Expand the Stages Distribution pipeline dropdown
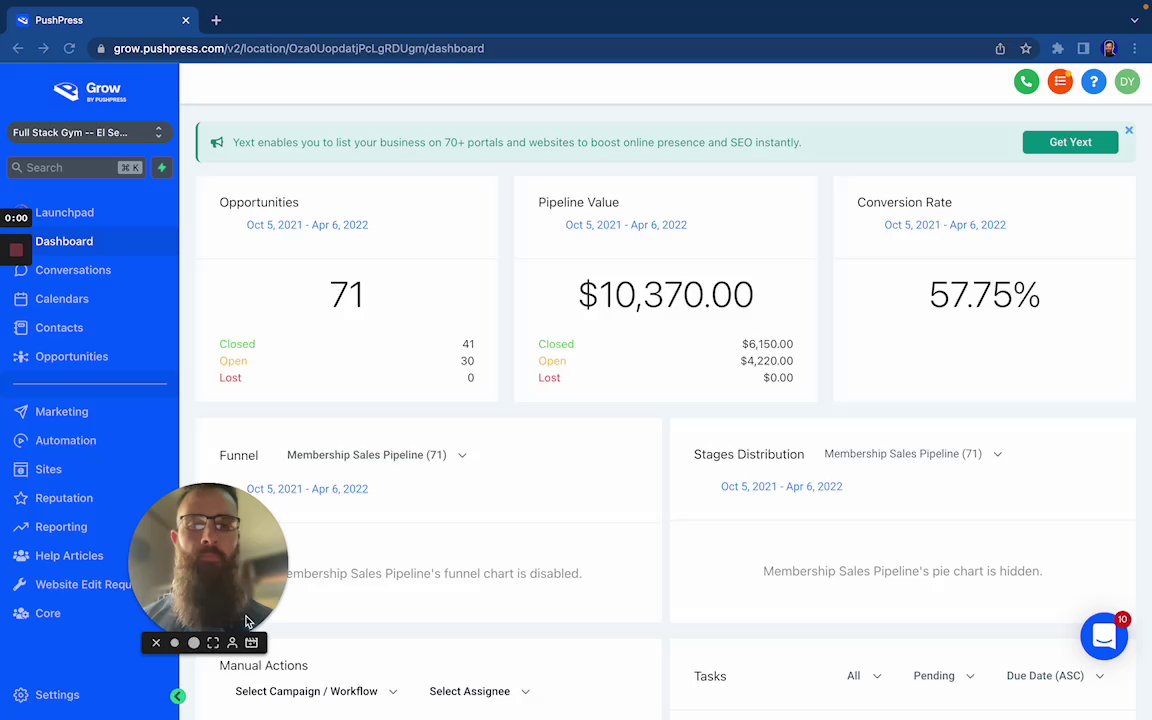Image resolution: width=1152 pixels, height=720 pixels. click(913, 454)
